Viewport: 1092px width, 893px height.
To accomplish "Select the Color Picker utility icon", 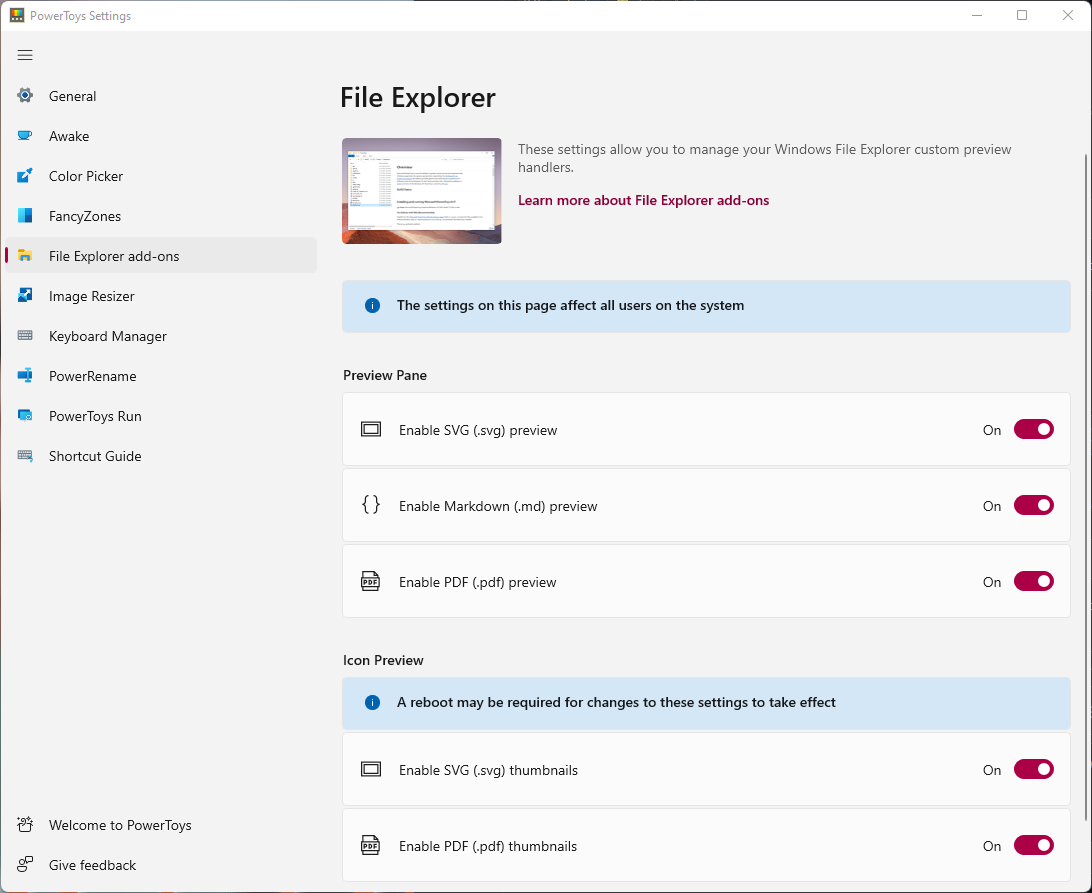I will coord(24,175).
